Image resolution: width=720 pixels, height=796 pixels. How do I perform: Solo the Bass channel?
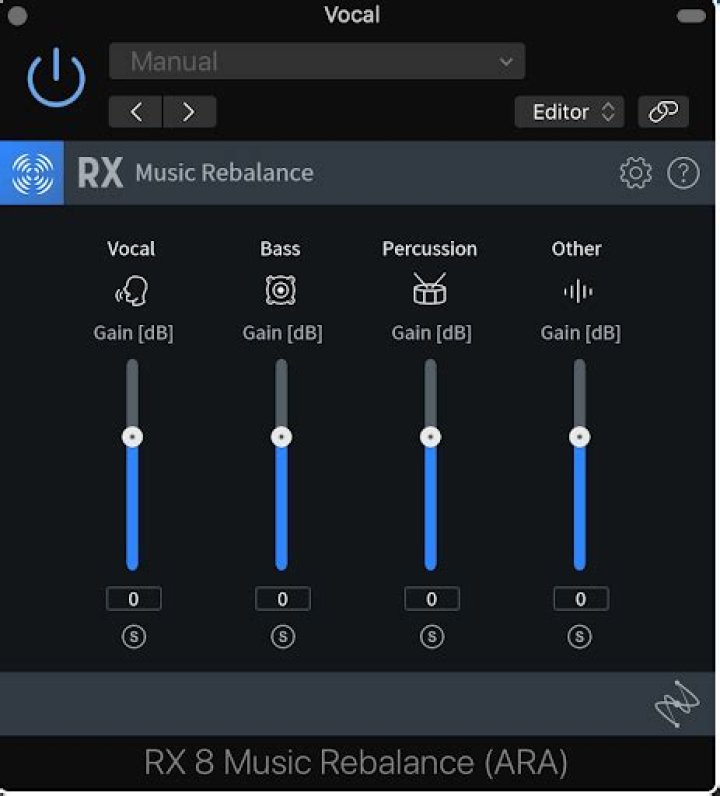282,637
